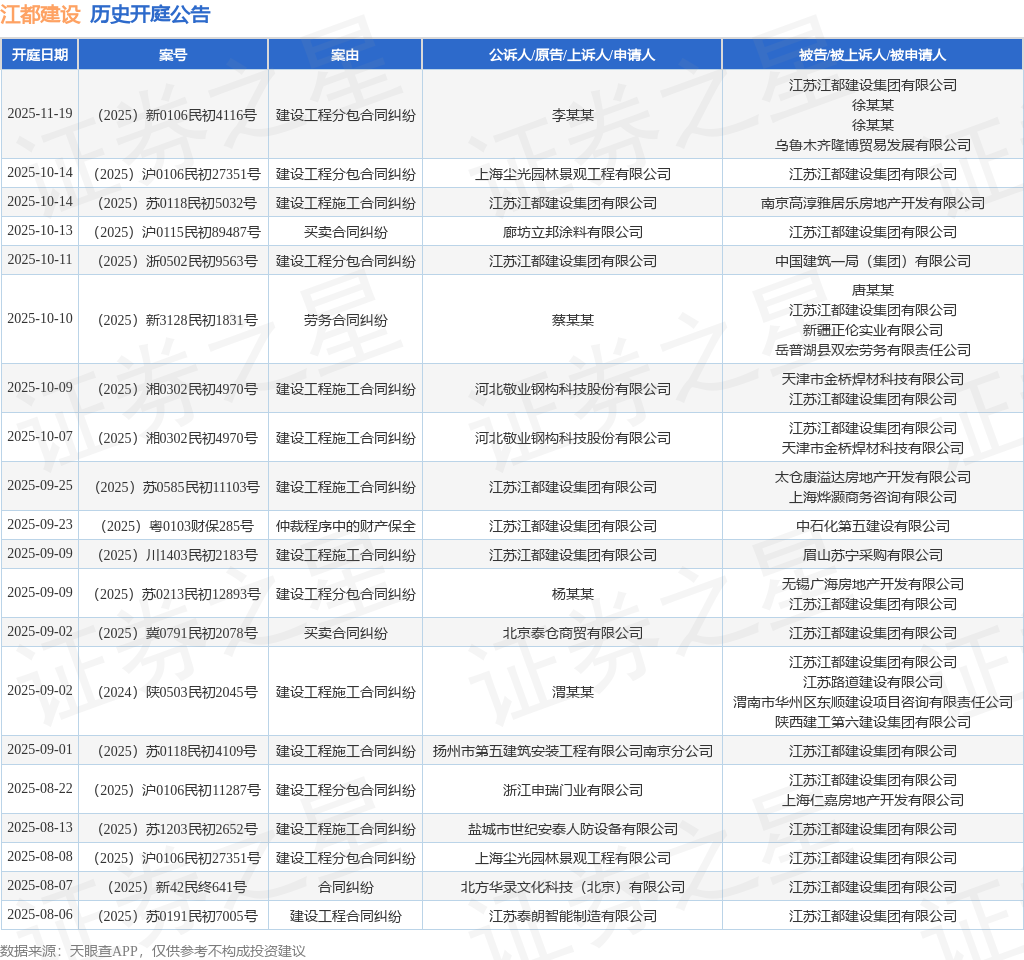Click plaintiff 江苏泰朗智能制造有限公司

(x=573, y=916)
